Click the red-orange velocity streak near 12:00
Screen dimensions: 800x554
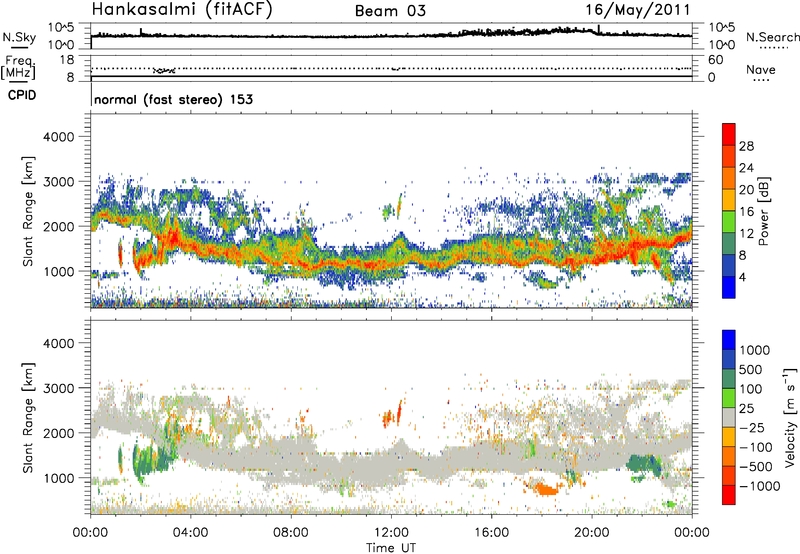click(399, 411)
